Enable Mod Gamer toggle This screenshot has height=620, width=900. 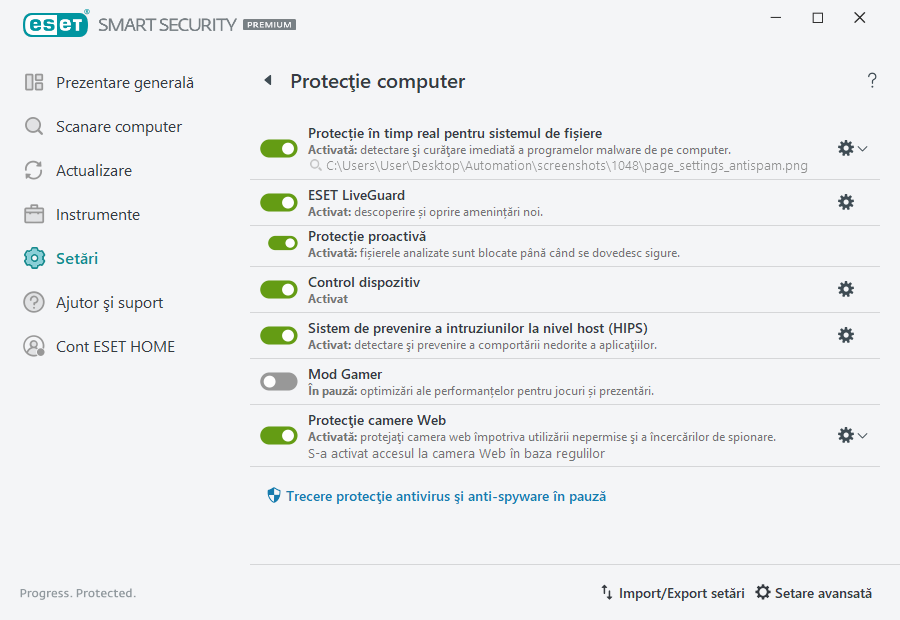278,381
